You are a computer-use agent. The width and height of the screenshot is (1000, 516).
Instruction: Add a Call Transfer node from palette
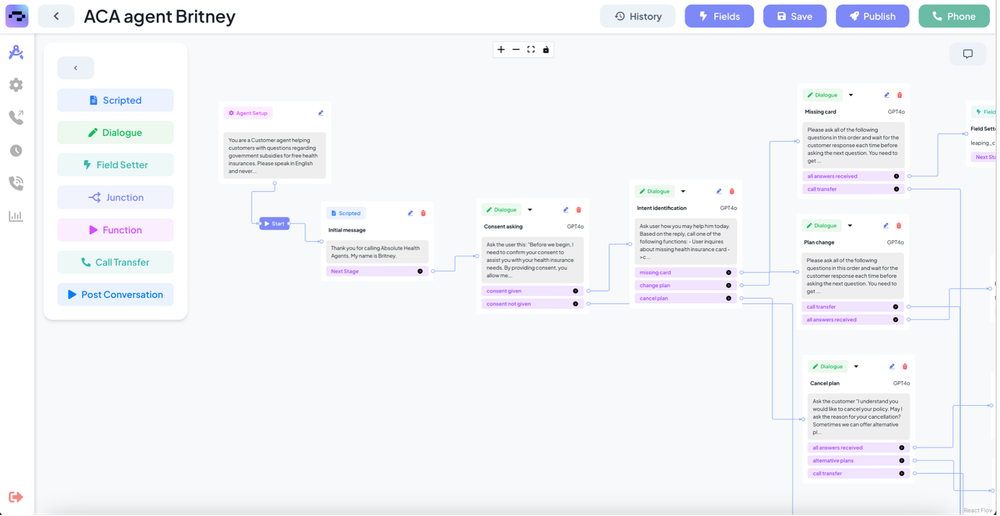coord(115,262)
